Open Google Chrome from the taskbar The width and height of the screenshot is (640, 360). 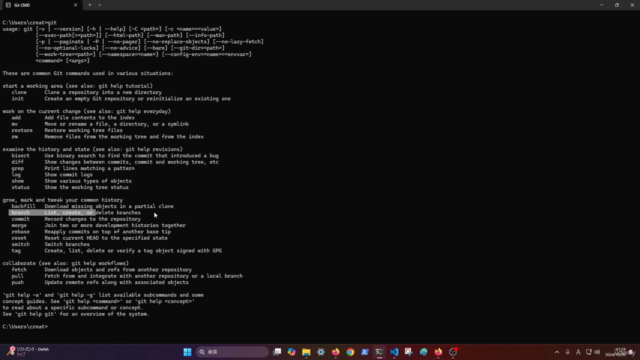(350, 352)
